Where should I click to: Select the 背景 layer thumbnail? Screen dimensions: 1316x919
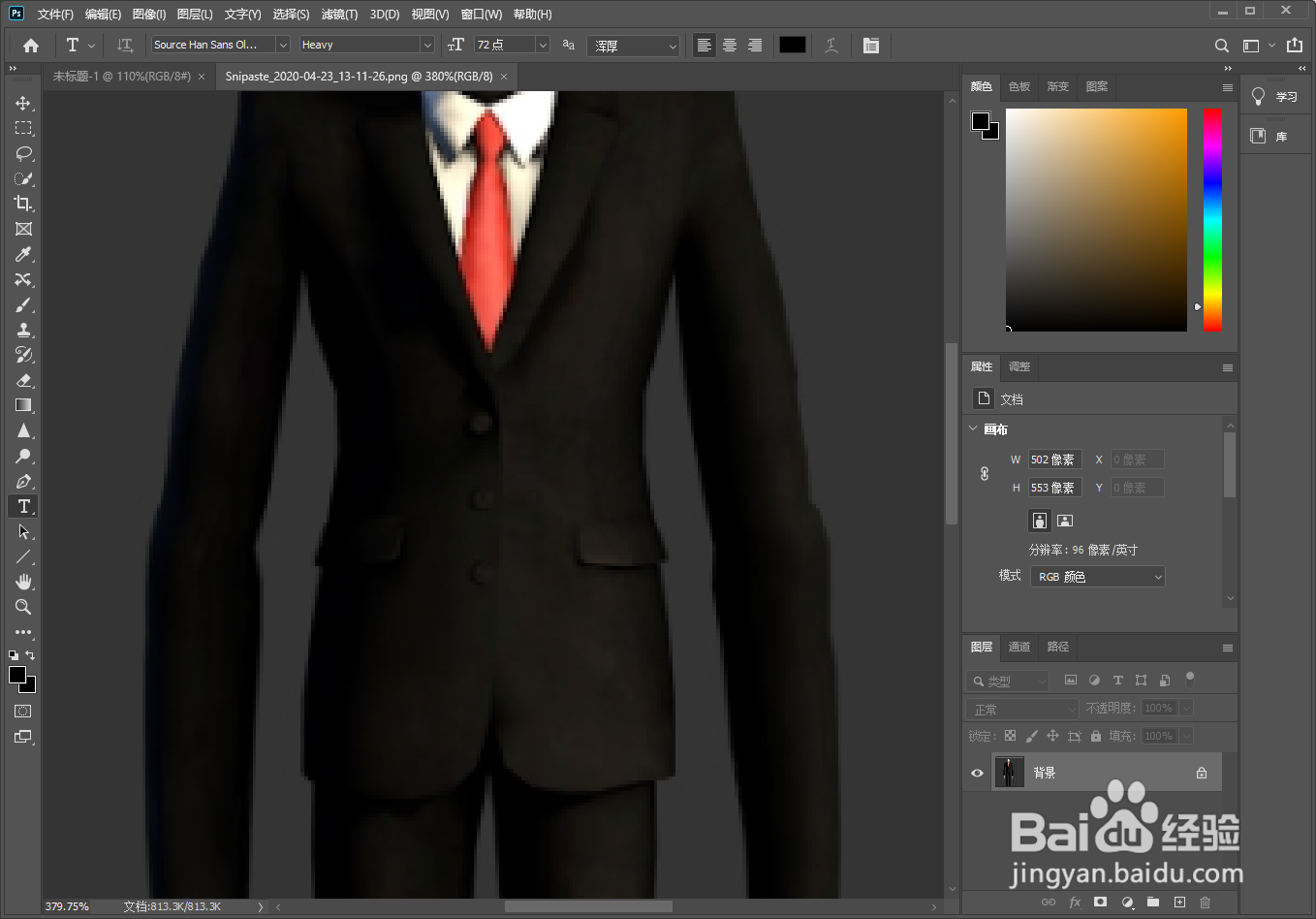(x=1009, y=773)
